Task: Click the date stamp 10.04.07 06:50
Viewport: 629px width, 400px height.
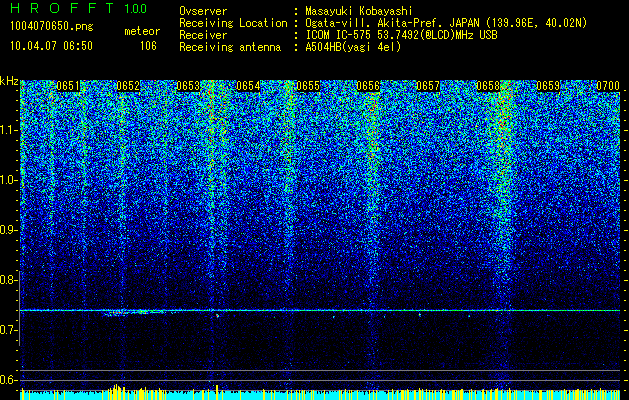Action: [x=51, y=46]
